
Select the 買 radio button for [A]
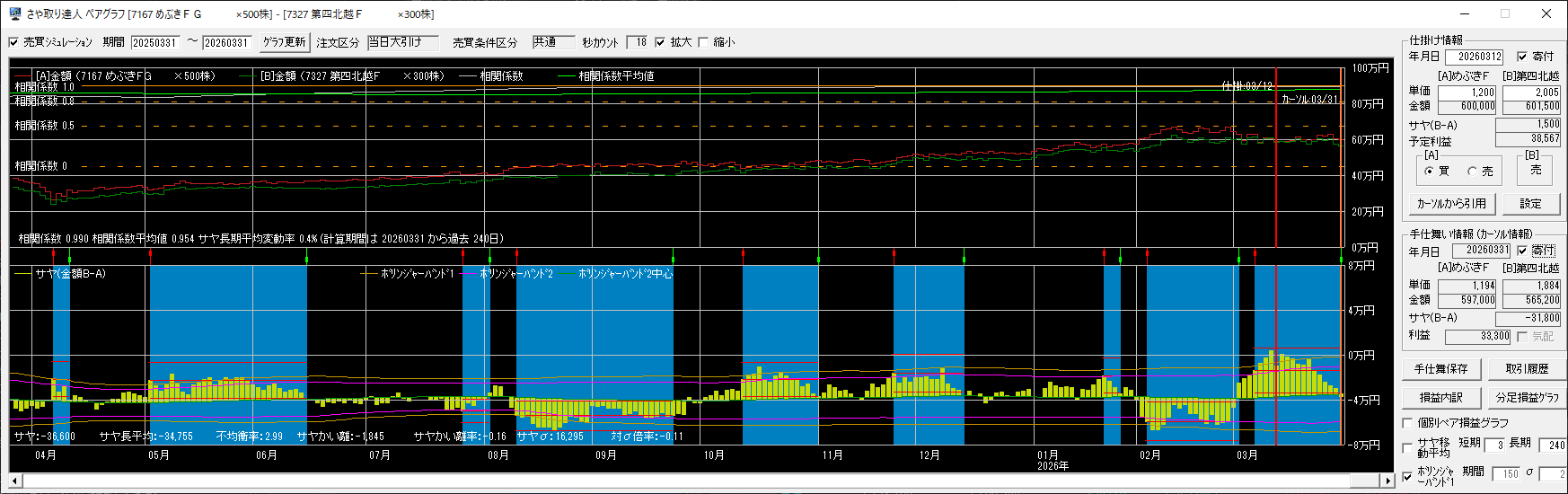pyautogui.click(x=1429, y=172)
